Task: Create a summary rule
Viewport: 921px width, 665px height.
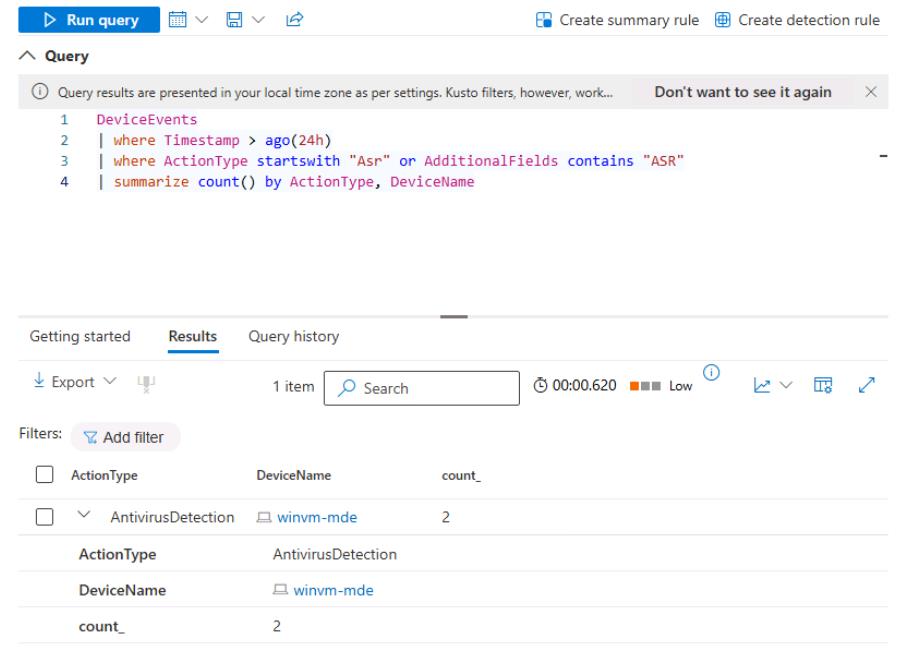Action: click(x=627, y=20)
